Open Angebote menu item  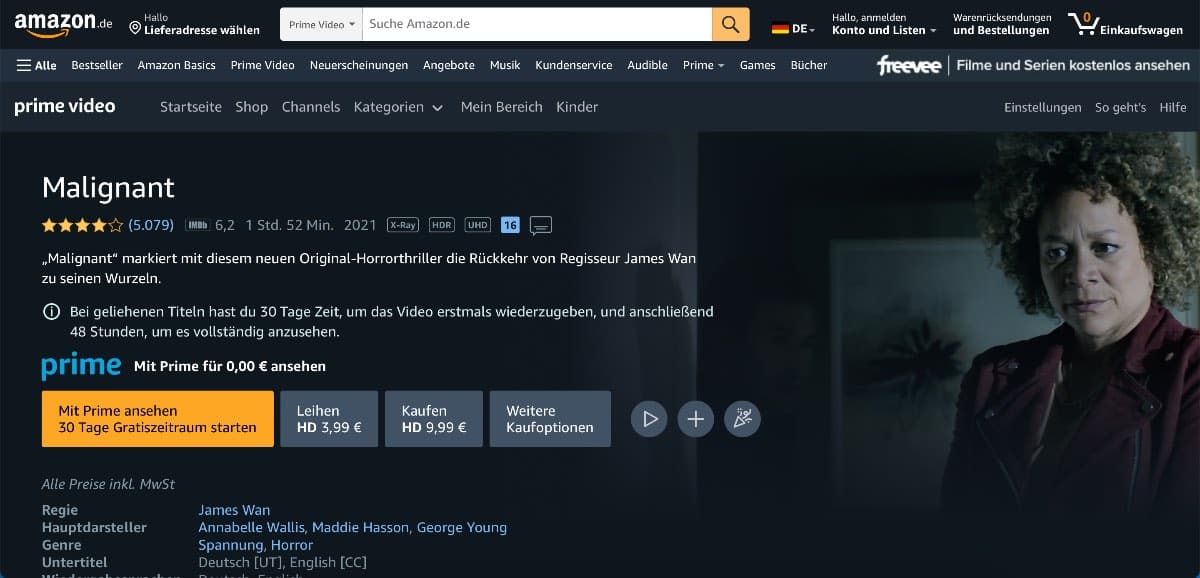point(449,65)
